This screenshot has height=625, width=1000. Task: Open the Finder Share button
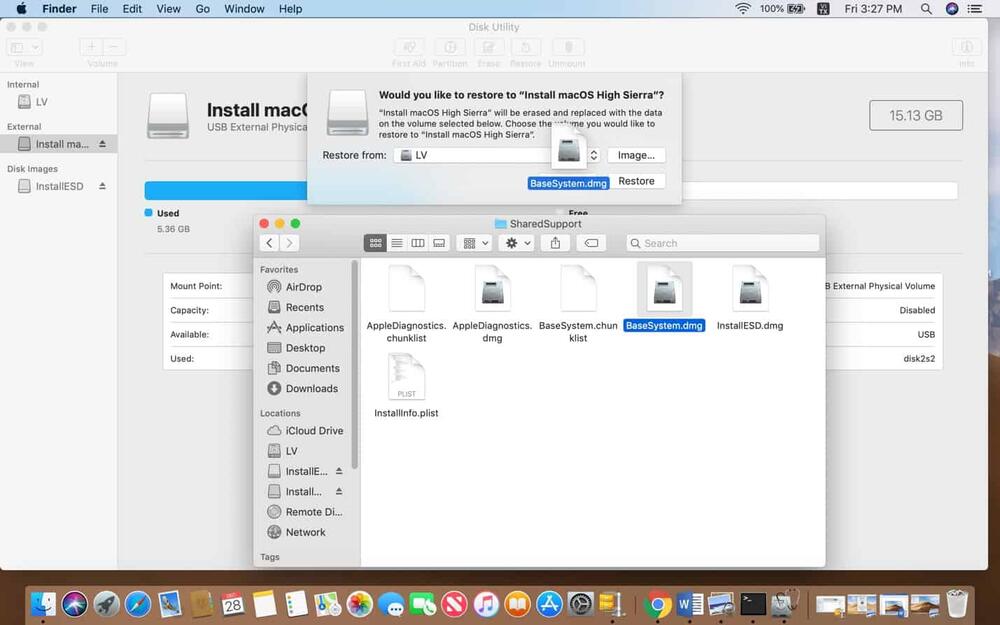[x=555, y=243]
